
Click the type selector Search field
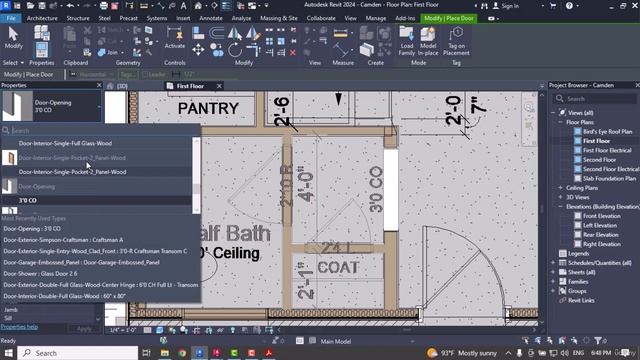101,131
